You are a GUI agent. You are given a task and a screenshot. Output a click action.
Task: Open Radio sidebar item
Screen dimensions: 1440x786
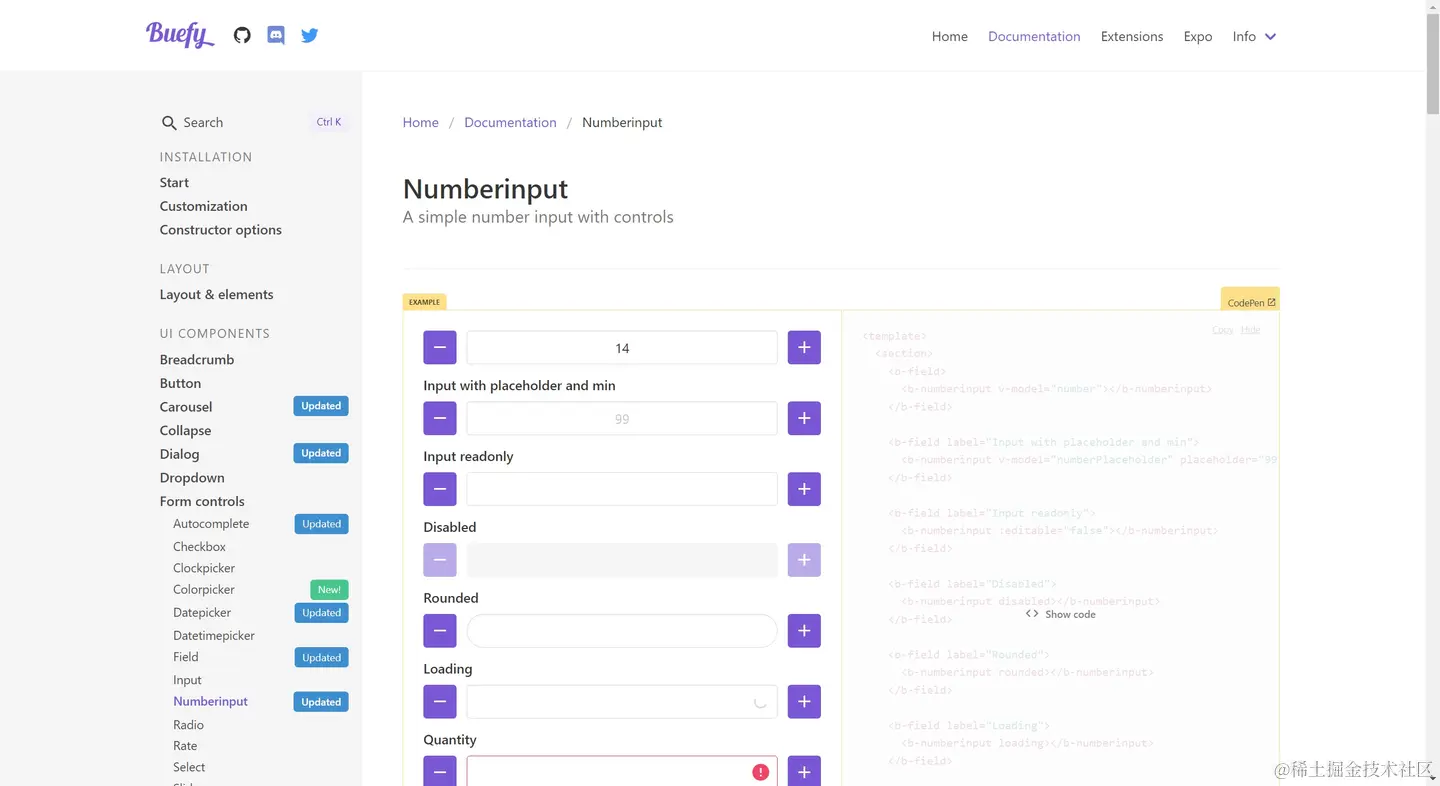tap(188, 725)
